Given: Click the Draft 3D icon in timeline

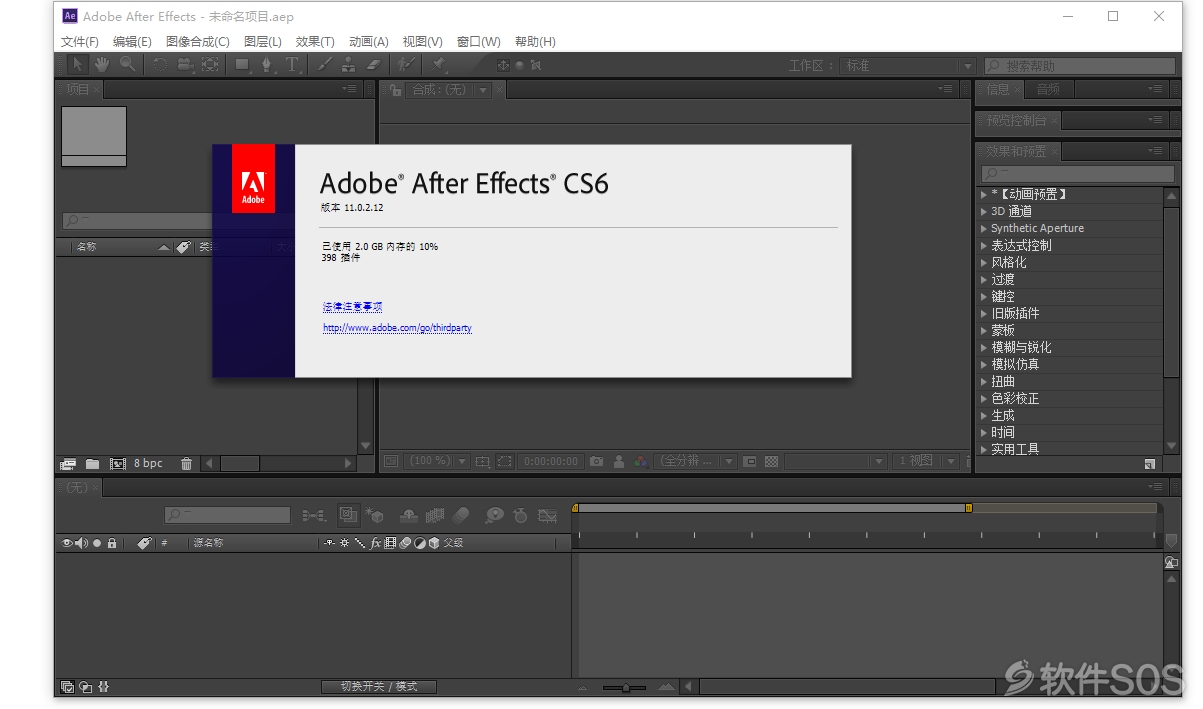Looking at the screenshot, I should (375, 516).
